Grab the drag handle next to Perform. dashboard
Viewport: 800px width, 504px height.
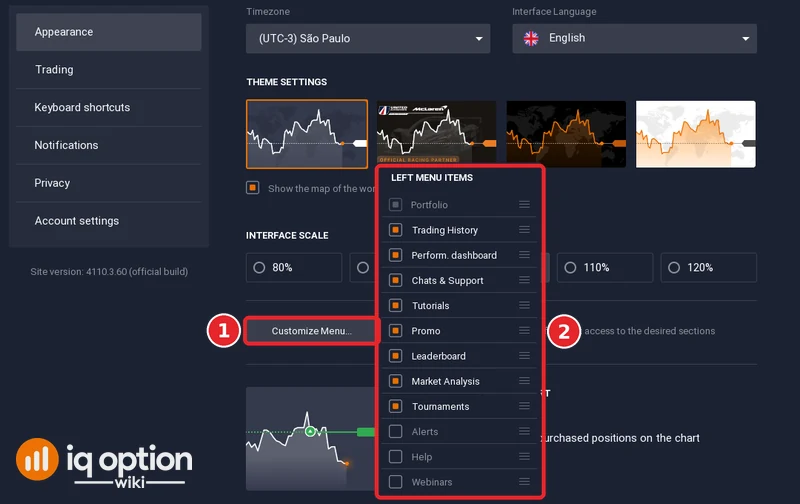coord(524,255)
